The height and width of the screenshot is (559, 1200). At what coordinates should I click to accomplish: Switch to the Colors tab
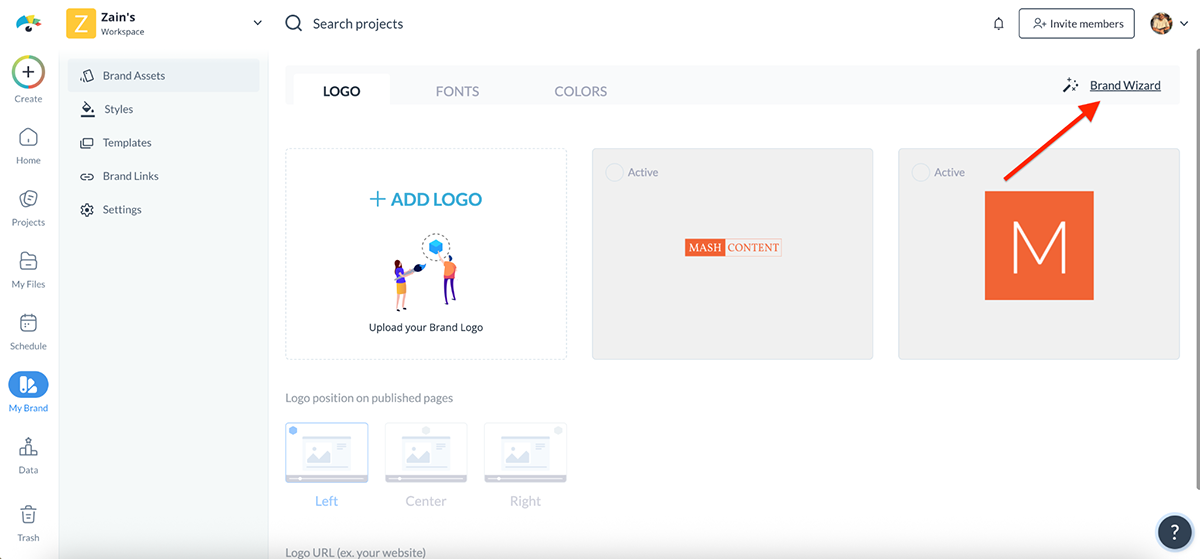(580, 91)
